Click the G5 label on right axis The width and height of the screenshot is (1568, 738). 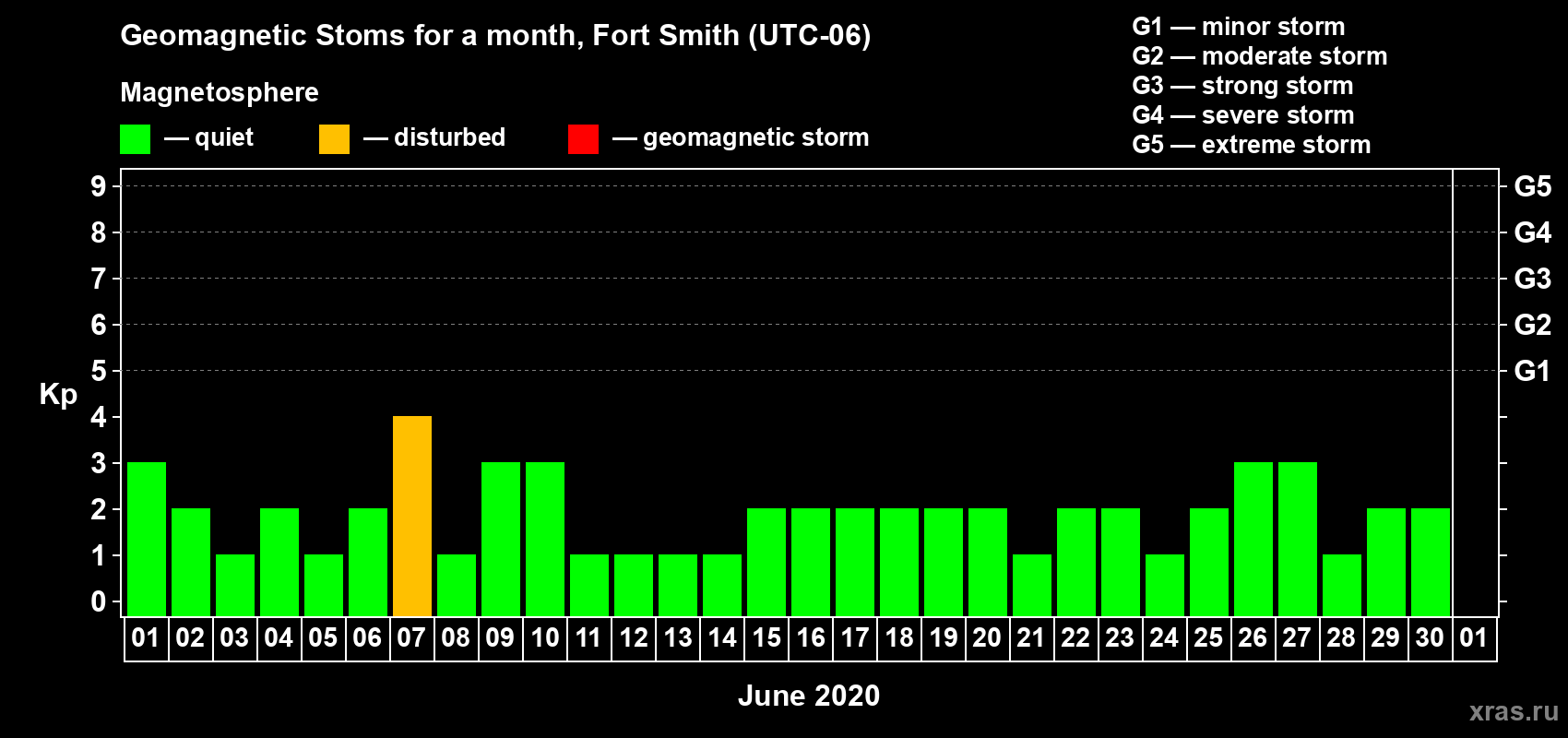point(1532,186)
